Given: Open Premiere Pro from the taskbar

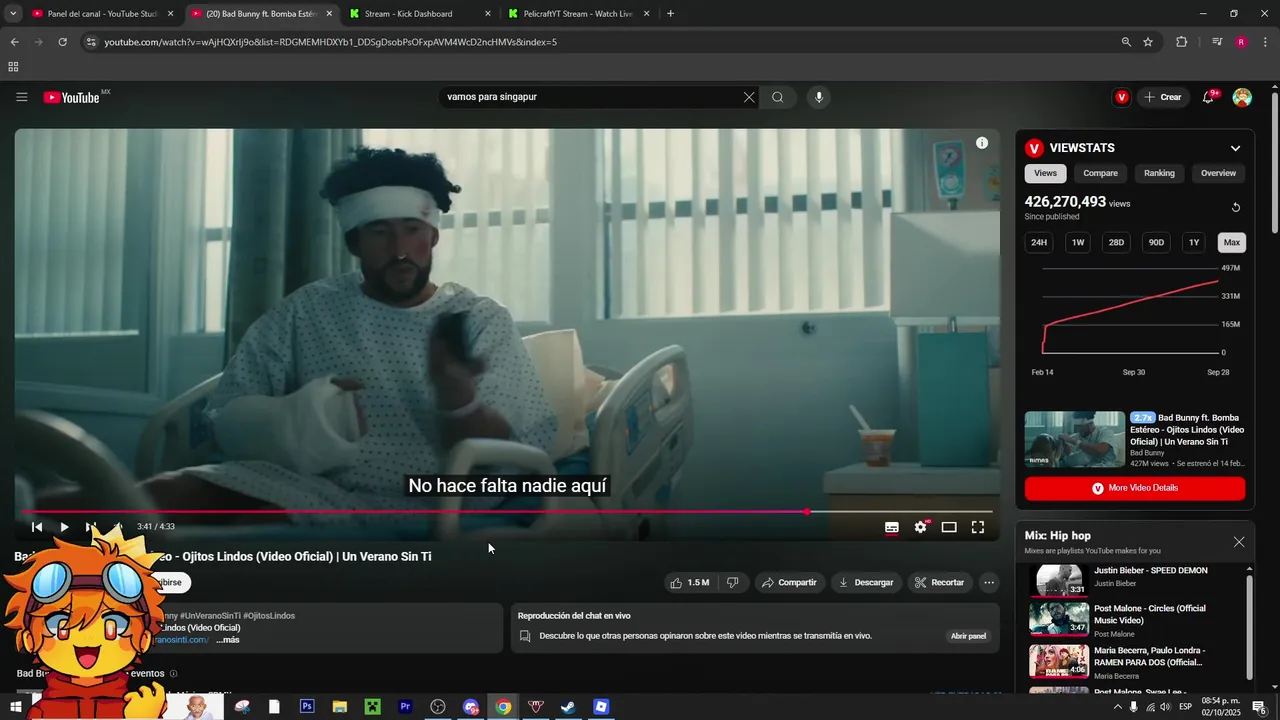Looking at the screenshot, I should (x=405, y=707).
